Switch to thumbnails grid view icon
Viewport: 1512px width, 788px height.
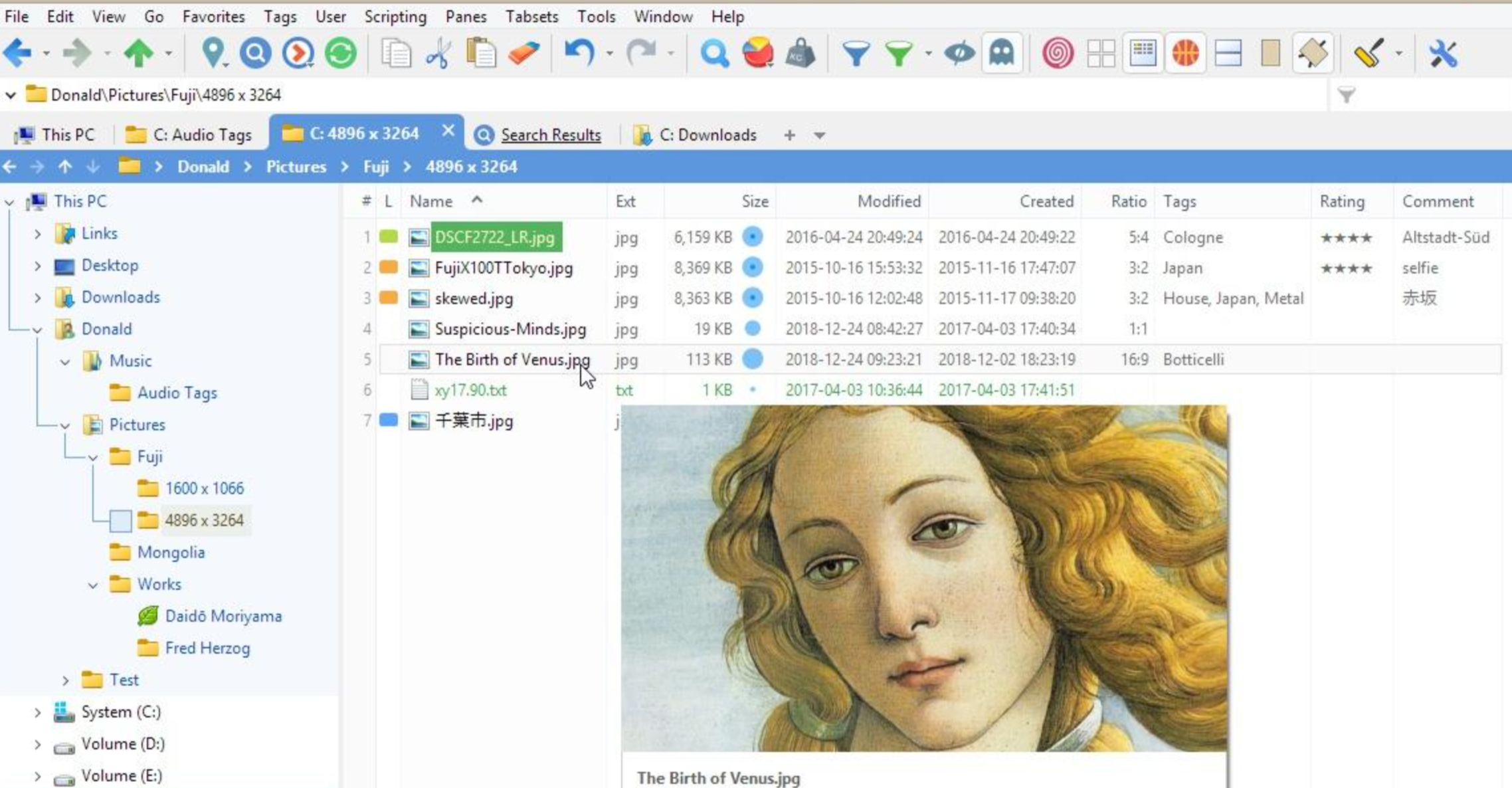click(1101, 52)
